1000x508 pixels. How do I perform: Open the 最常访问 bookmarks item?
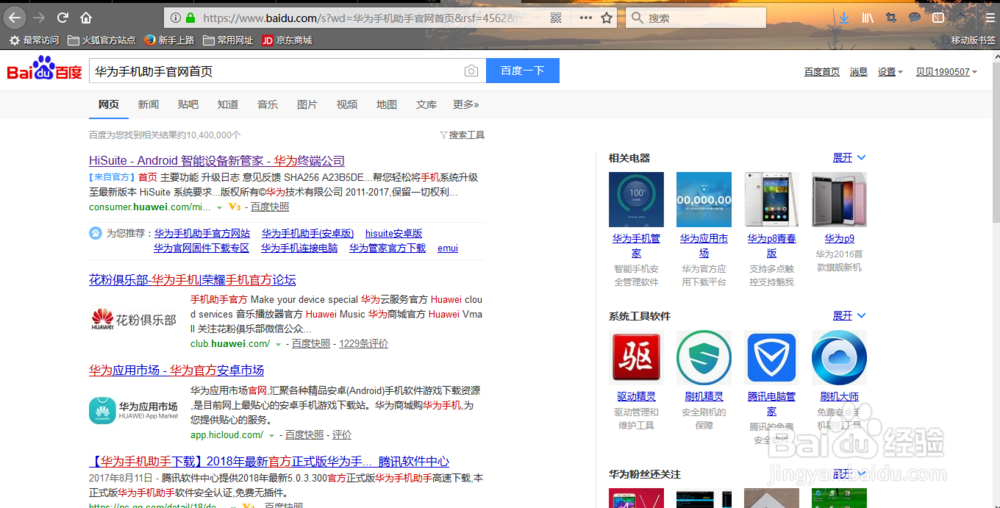34,40
